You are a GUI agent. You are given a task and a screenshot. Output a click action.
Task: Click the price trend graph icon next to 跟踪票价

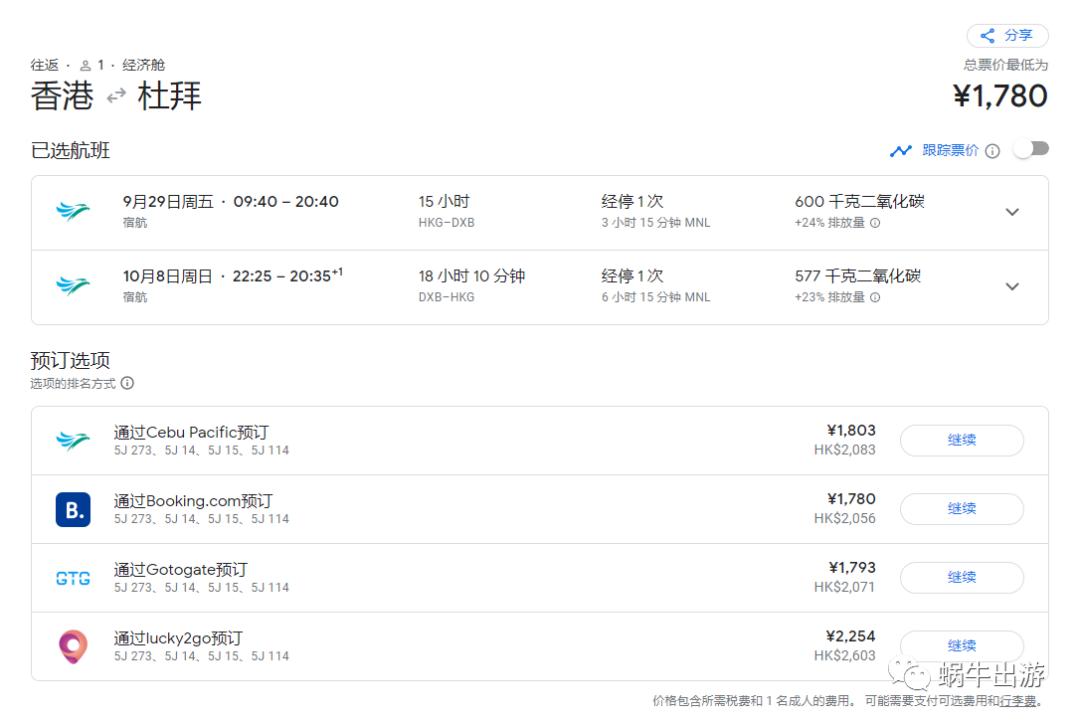[x=900, y=150]
